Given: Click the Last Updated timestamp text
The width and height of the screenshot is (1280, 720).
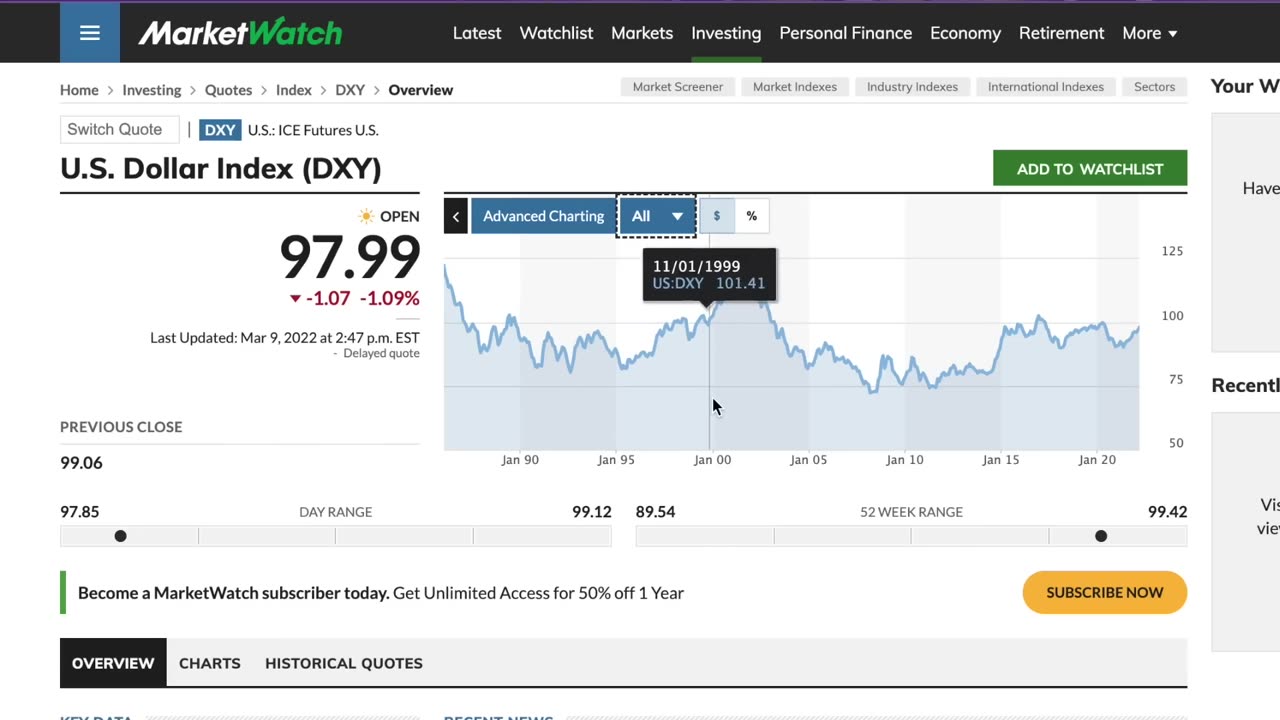Looking at the screenshot, I should coord(285,338).
